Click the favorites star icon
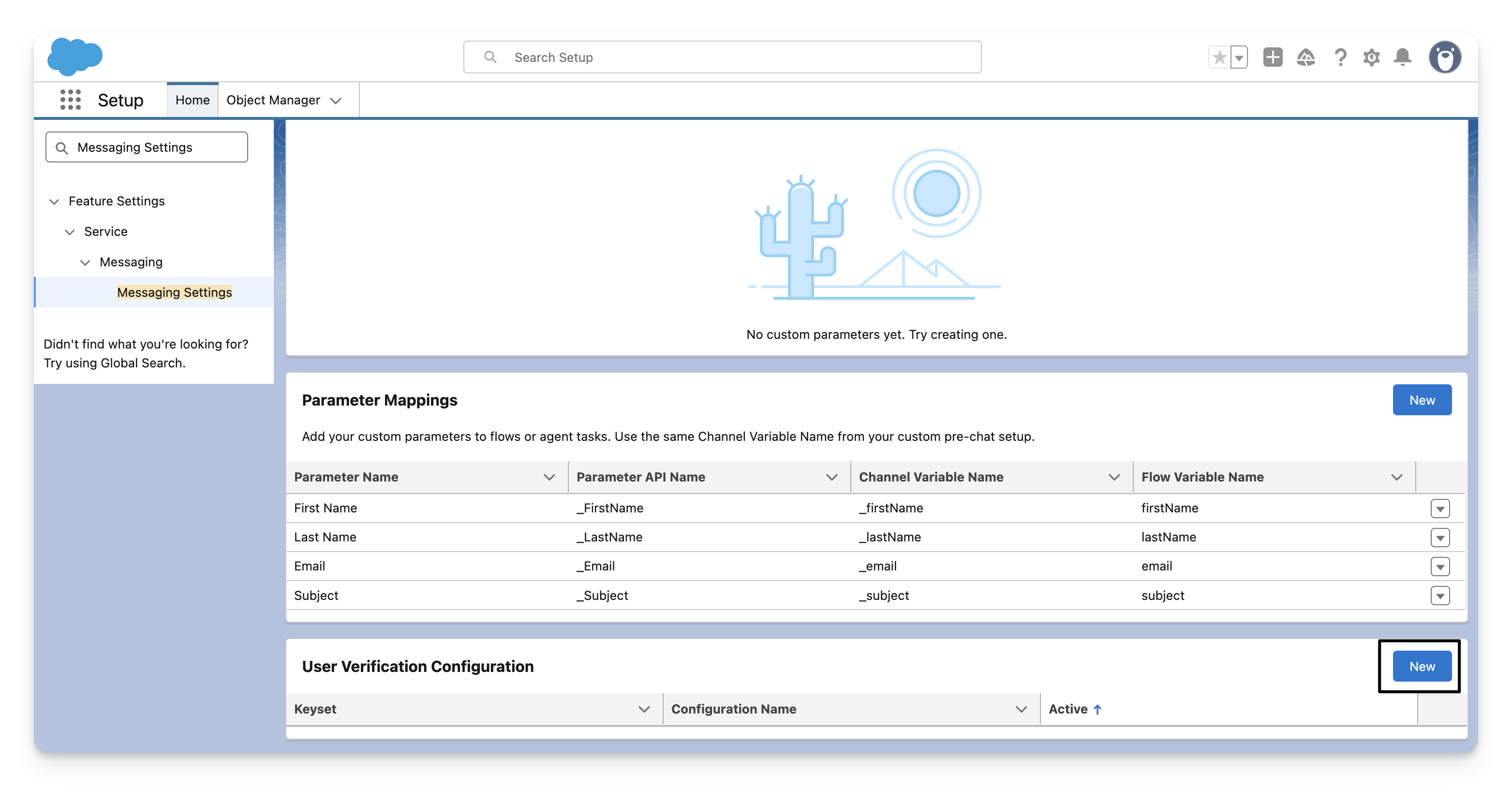Screen dimensions: 1512x787 1219,58
